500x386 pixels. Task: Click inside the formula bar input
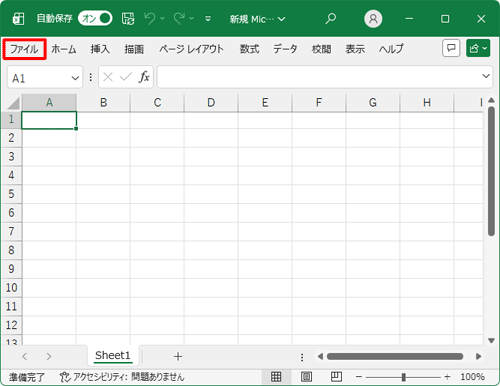318,77
